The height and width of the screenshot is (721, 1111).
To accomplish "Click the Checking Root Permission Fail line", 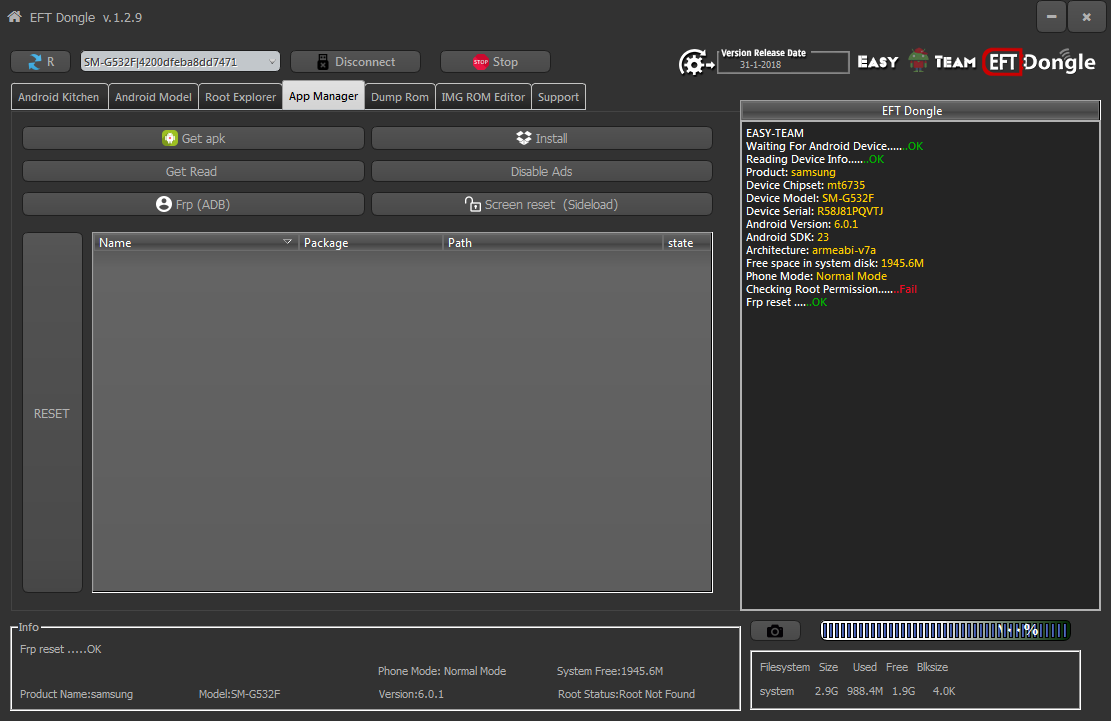I will [831, 289].
